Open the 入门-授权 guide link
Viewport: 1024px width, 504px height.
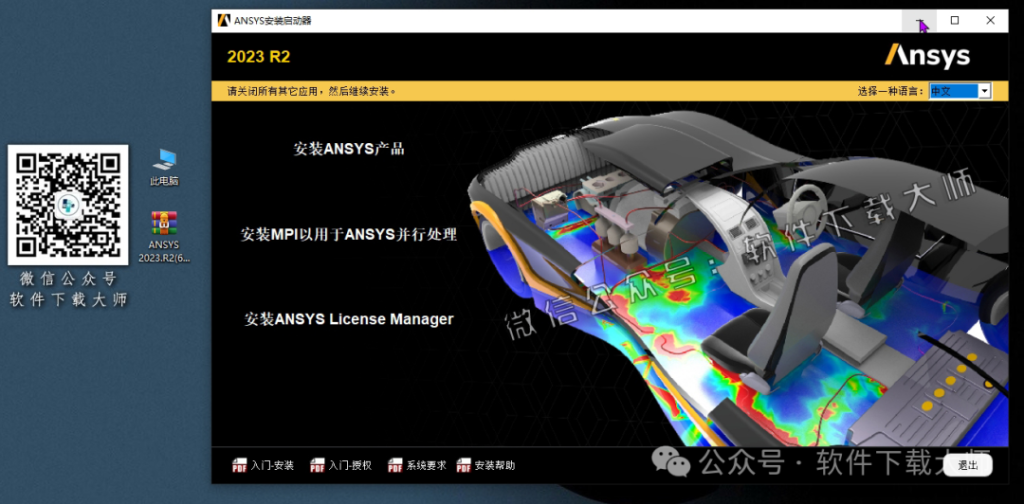(350, 465)
